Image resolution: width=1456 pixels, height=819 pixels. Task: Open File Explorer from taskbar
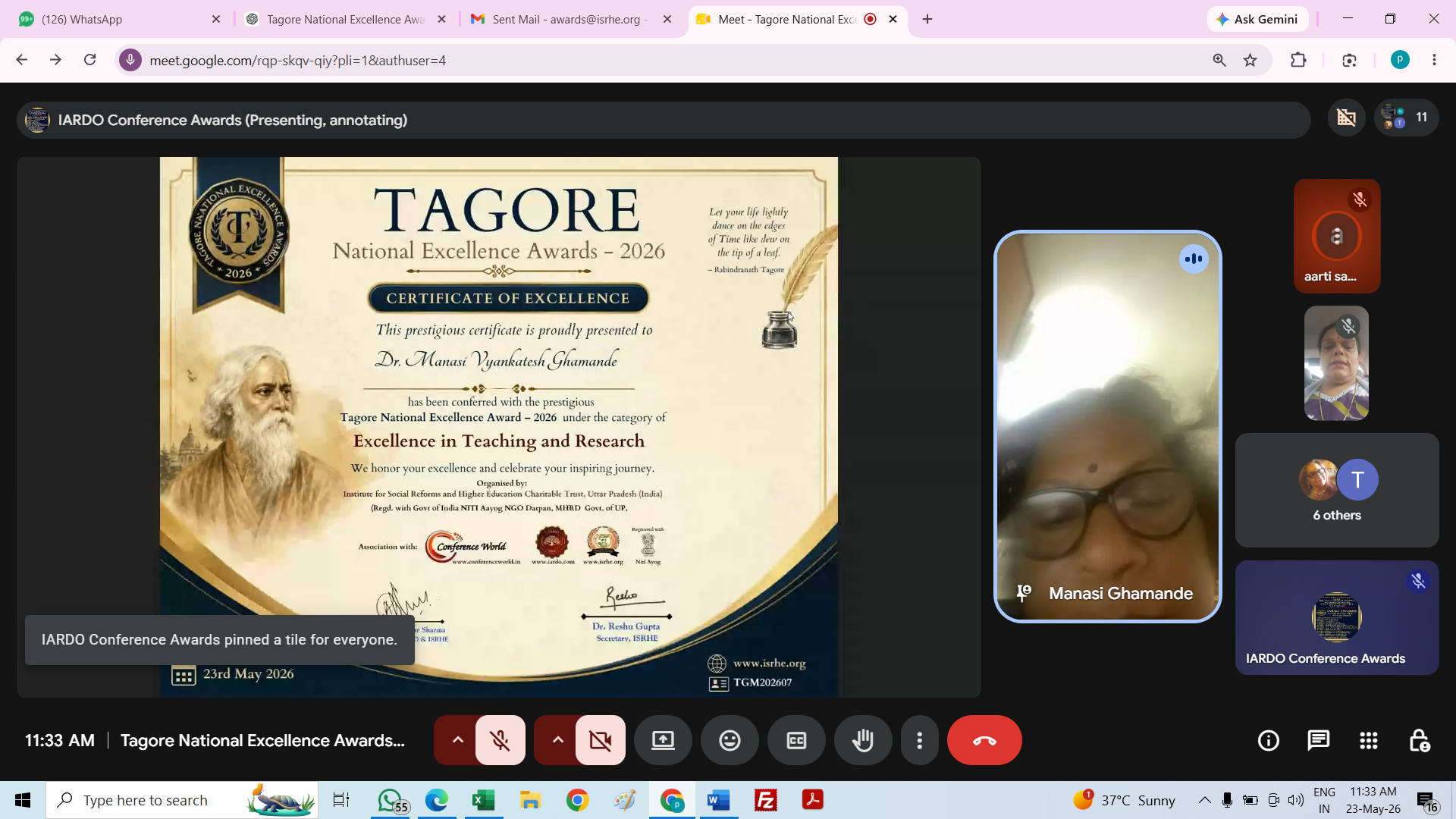530,800
